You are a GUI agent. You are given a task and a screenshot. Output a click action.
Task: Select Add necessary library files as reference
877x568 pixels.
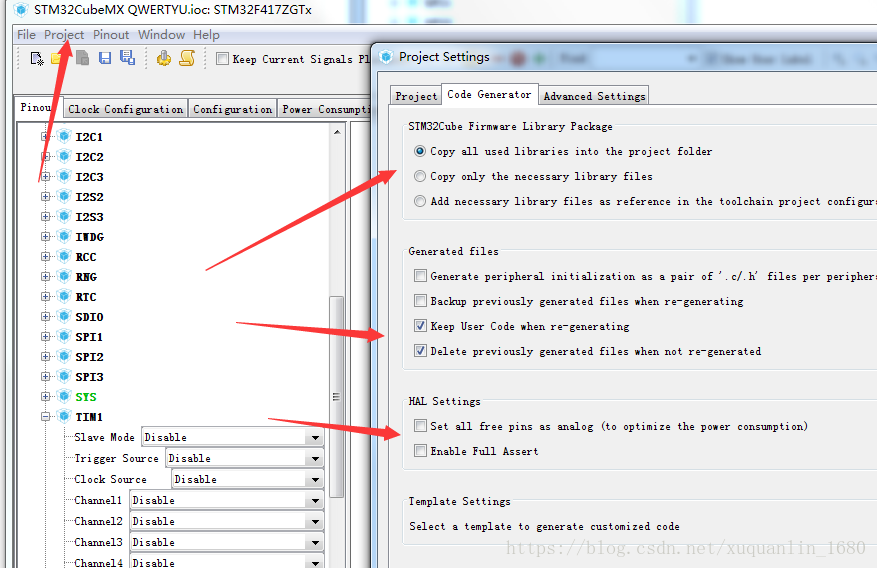click(x=419, y=201)
